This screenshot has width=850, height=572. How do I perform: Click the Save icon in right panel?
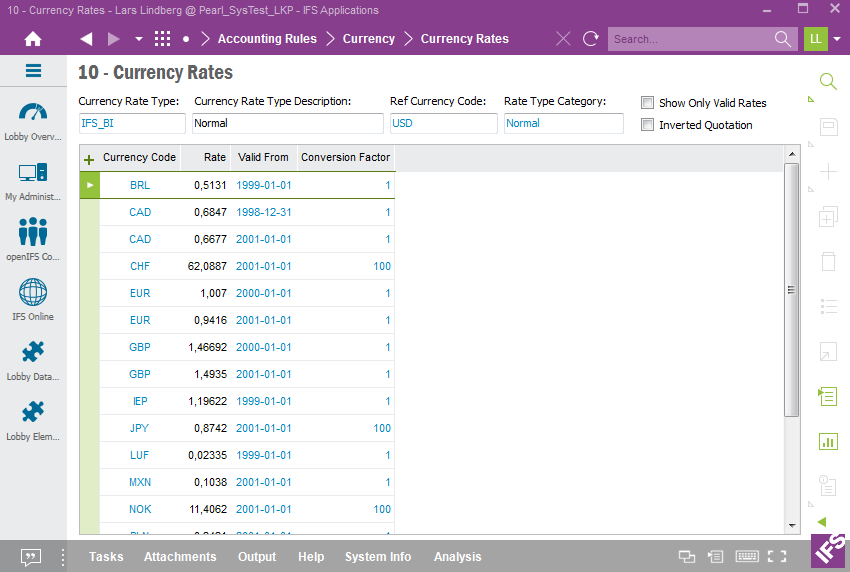pos(828,127)
